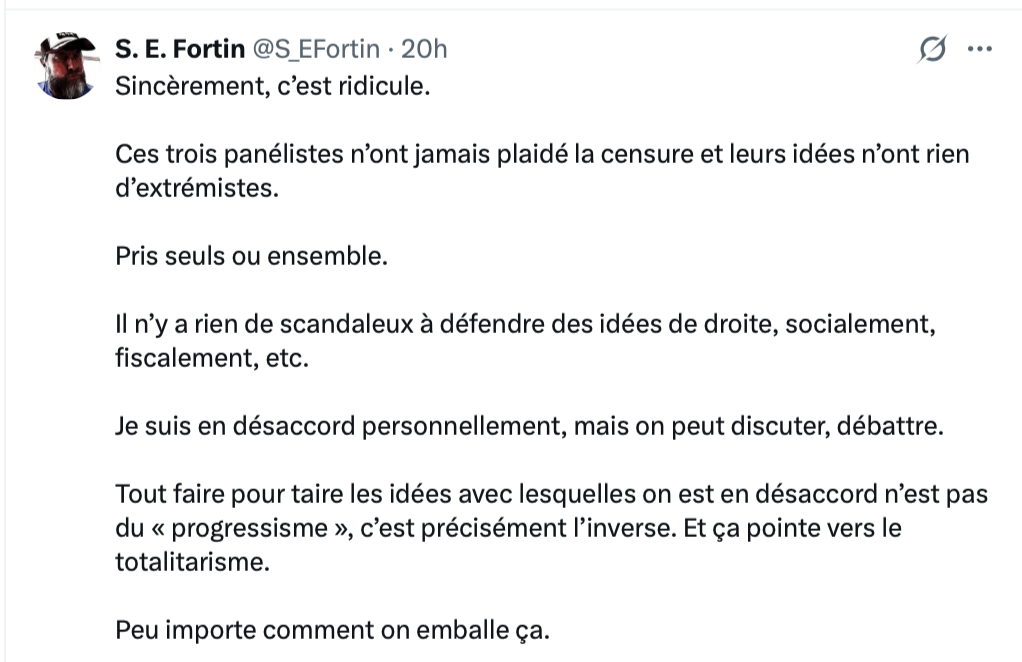Click the text "fiscalement, etc."
Image resolution: width=1022 pixels, height=662 pixels.
tap(212, 357)
